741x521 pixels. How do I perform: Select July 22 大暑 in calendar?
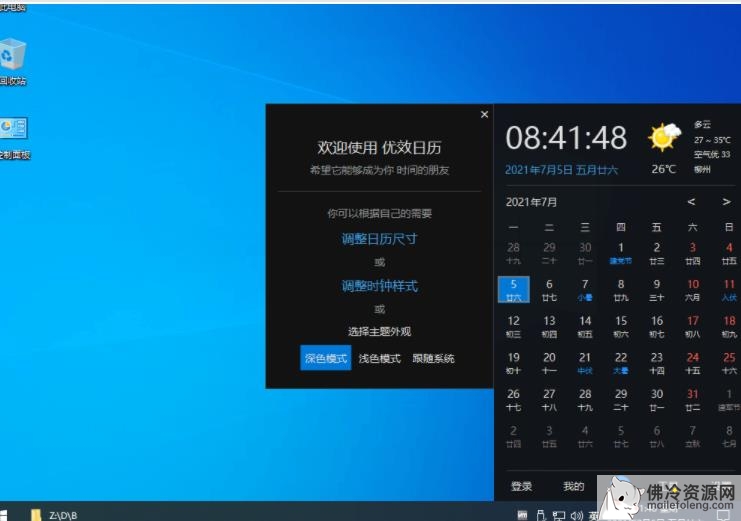(621, 362)
